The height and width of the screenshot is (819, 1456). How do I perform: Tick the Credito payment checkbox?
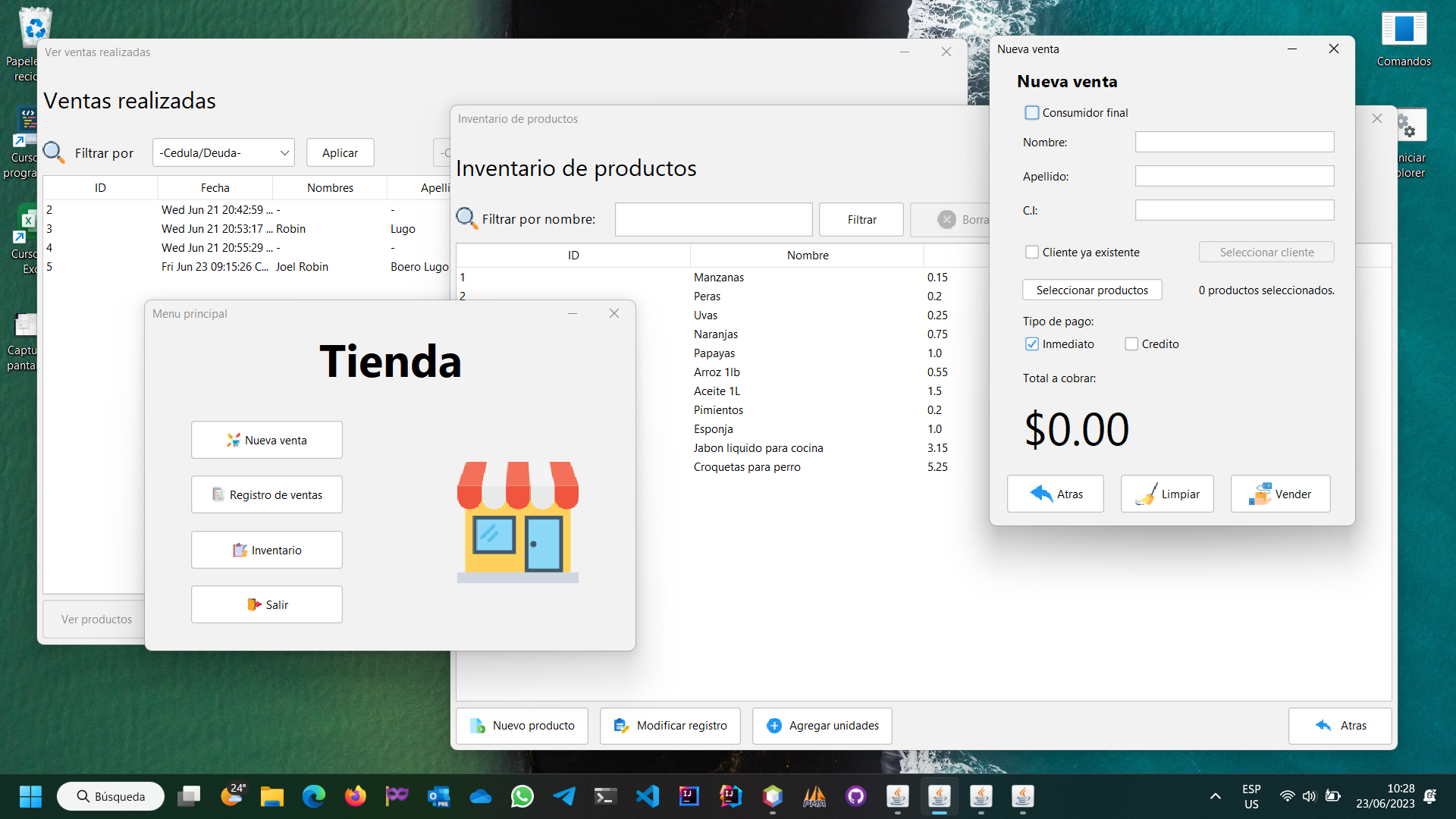pos(1131,344)
